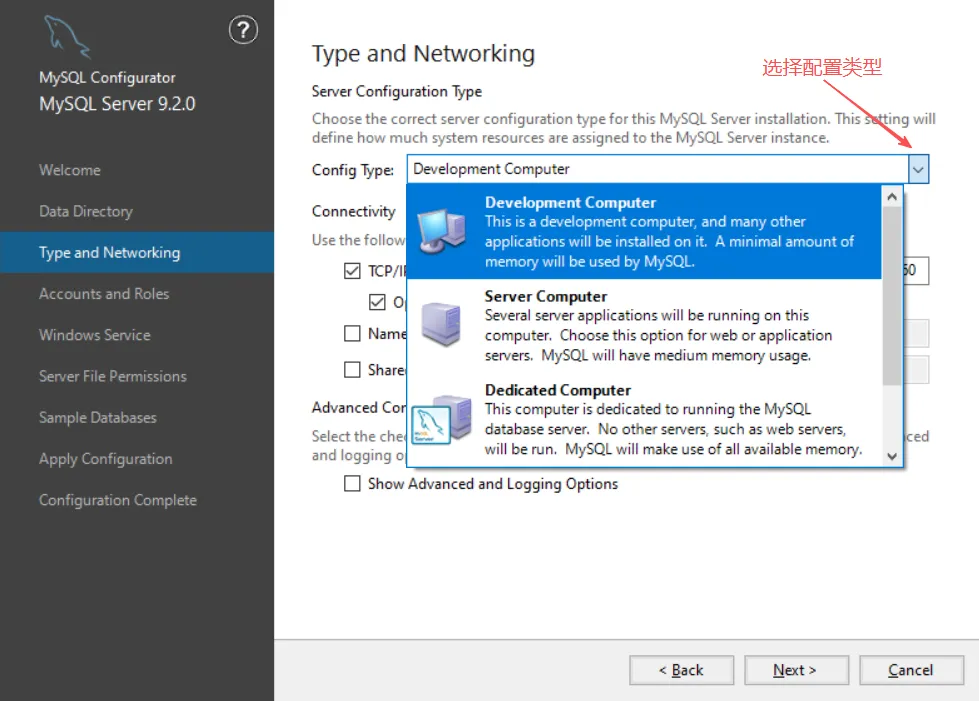Open Apply Configuration step

(x=106, y=459)
